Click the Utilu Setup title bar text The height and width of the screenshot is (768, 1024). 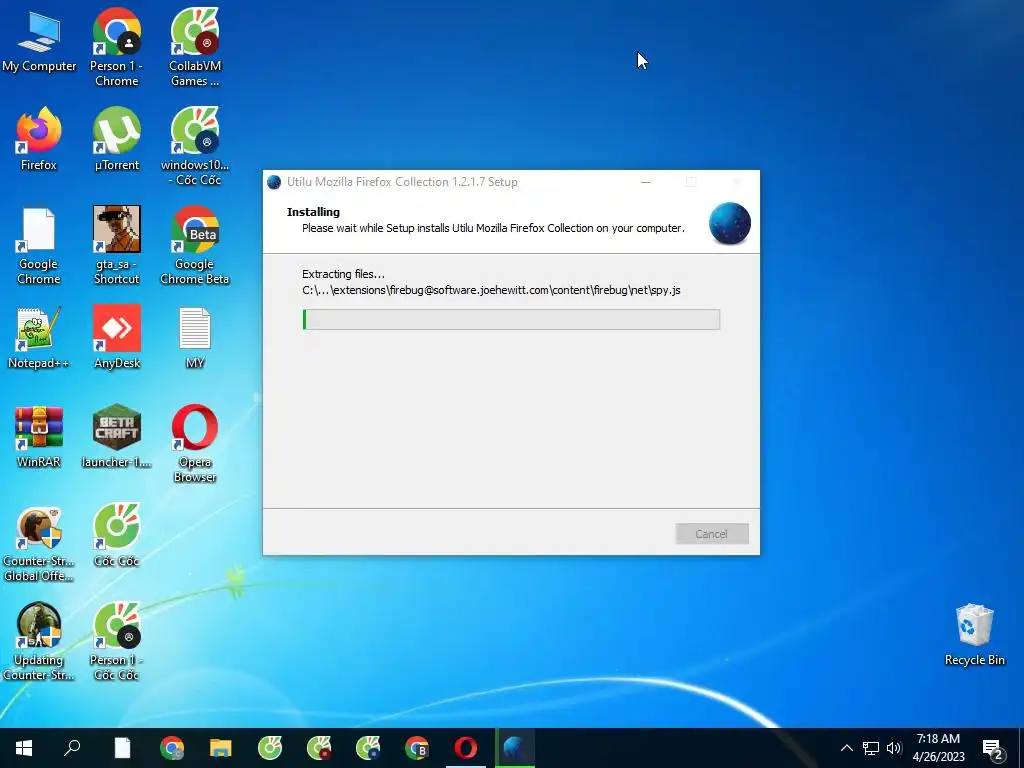click(x=402, y=182)
